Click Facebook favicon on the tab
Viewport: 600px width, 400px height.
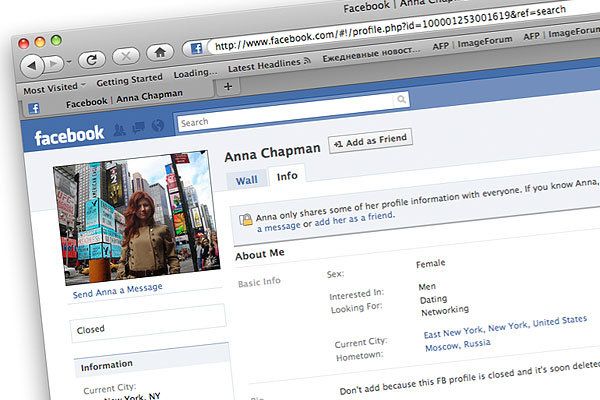34,108
